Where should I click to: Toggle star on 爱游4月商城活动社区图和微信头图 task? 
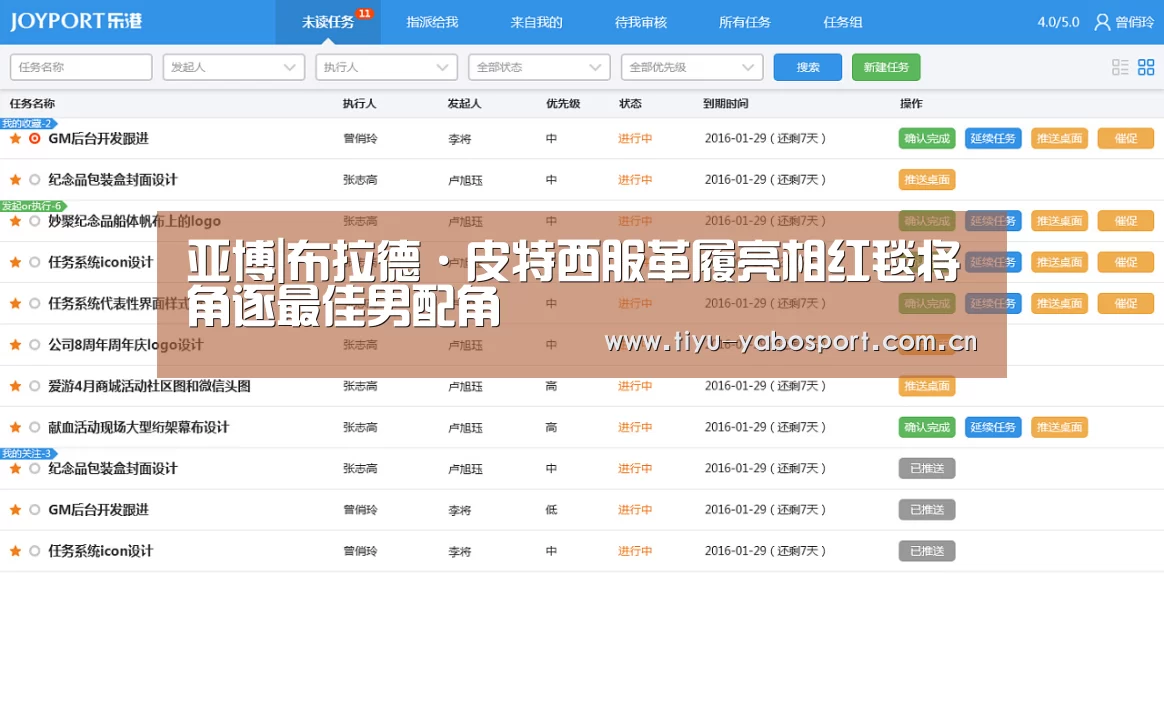pos(15,386)
